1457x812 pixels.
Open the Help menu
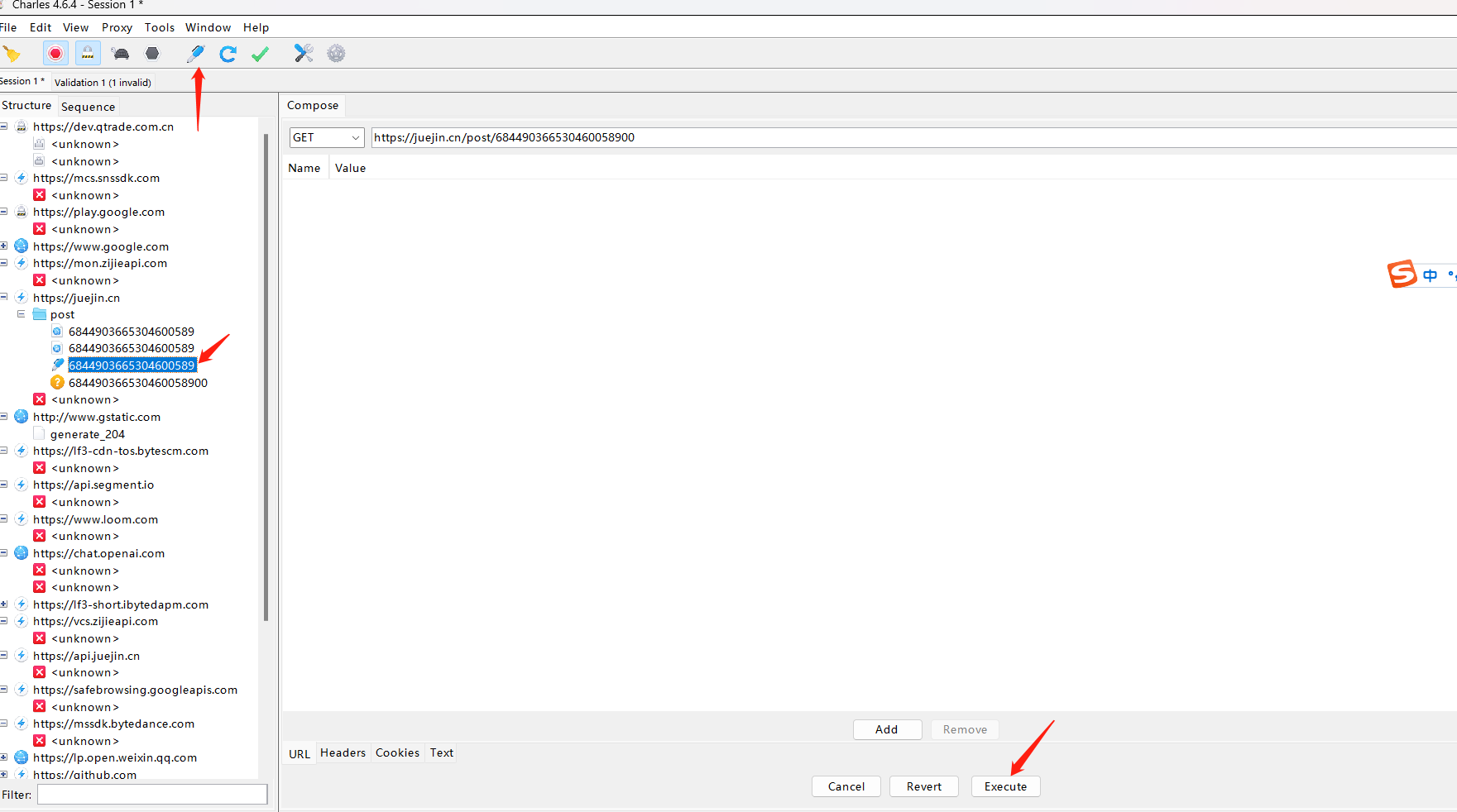click(x=256, y=27)
